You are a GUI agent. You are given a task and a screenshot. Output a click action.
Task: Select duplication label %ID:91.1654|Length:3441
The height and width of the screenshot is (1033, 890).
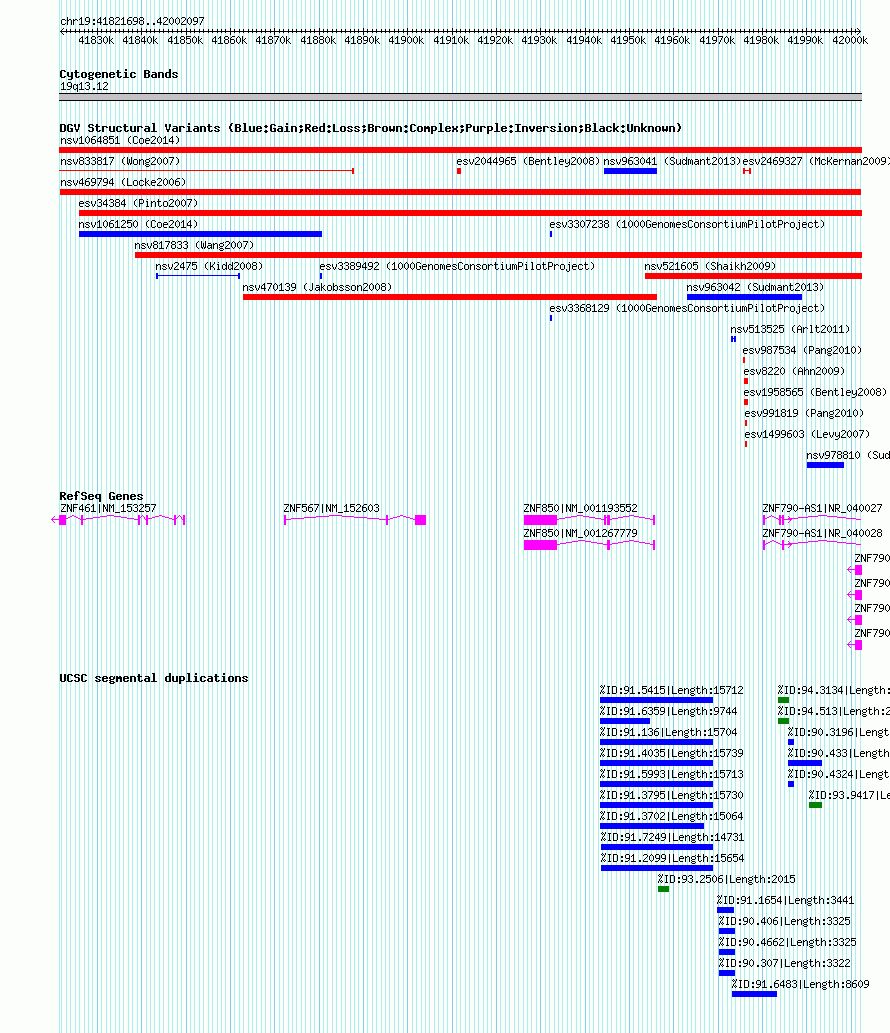(785, 901)
